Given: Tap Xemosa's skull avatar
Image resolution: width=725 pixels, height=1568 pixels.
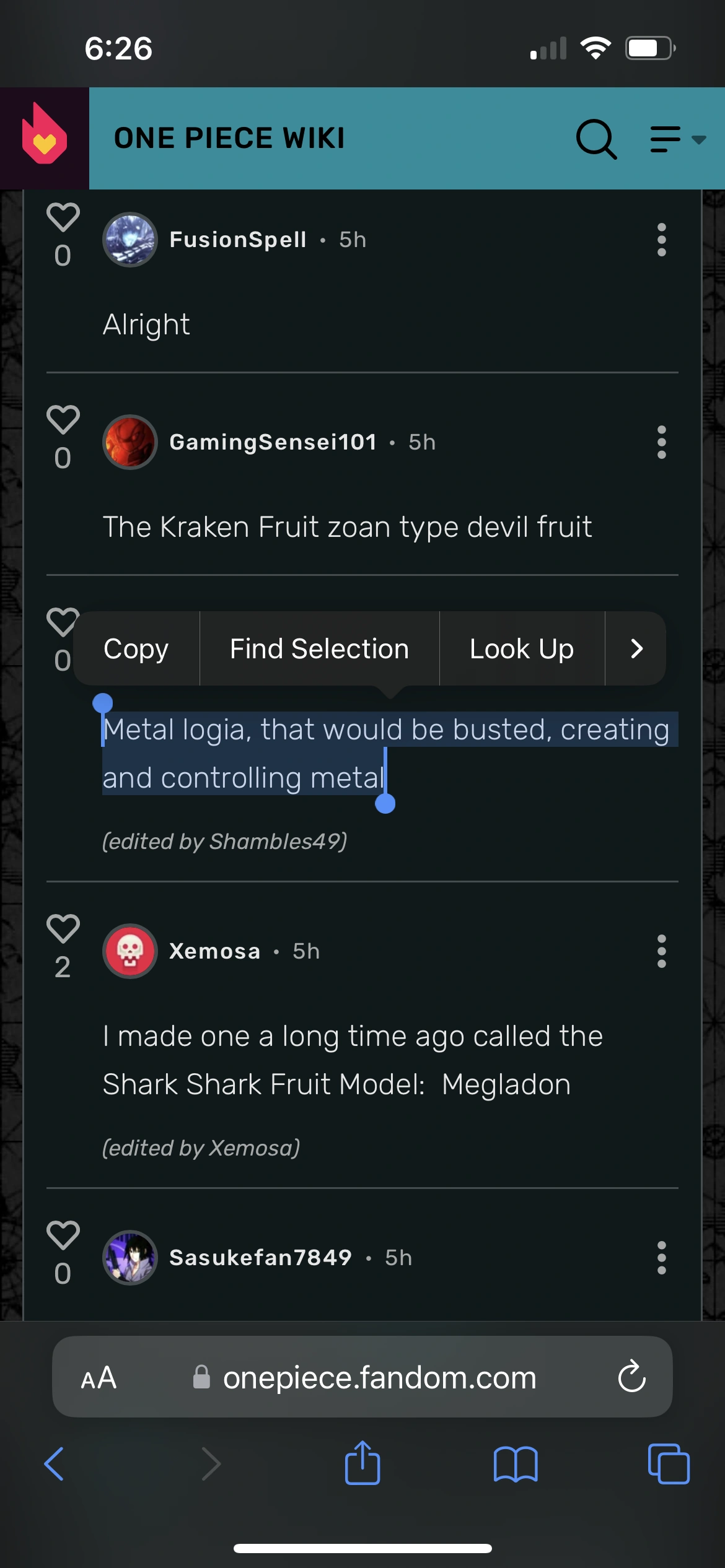Looking at the screenshot, I should [130, 951].
